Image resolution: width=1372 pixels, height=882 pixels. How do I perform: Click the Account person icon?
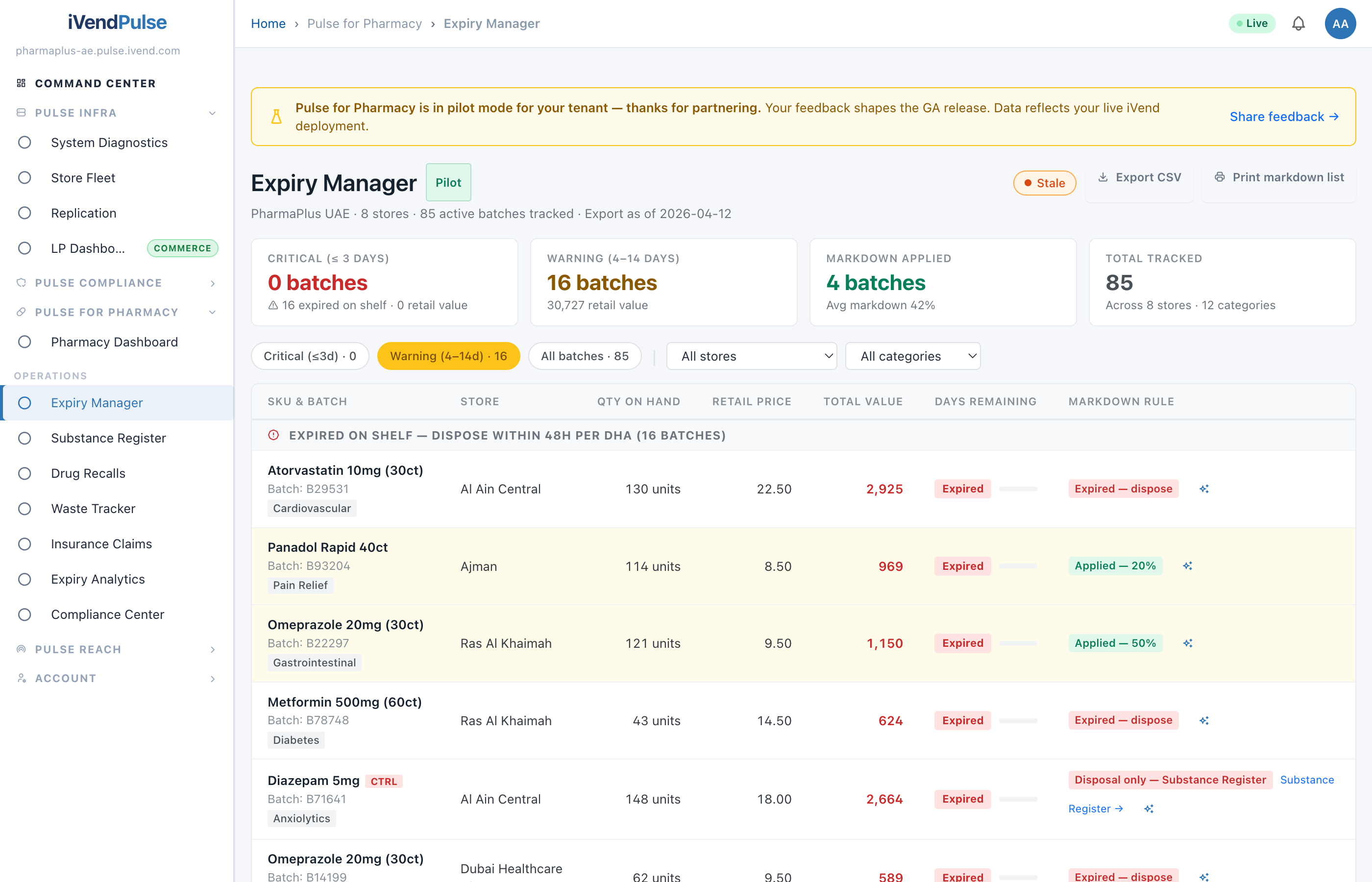click(x=21, y=678)
